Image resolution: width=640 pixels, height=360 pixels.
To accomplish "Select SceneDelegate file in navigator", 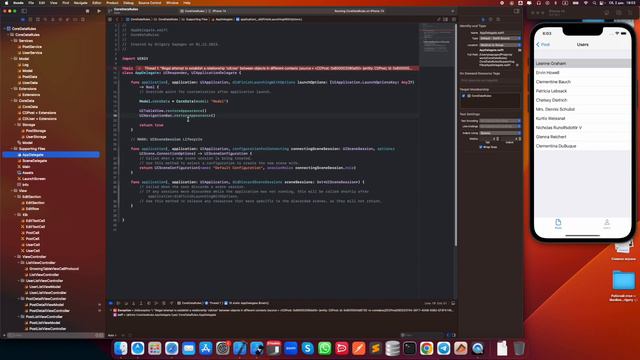I will point(35,161).
